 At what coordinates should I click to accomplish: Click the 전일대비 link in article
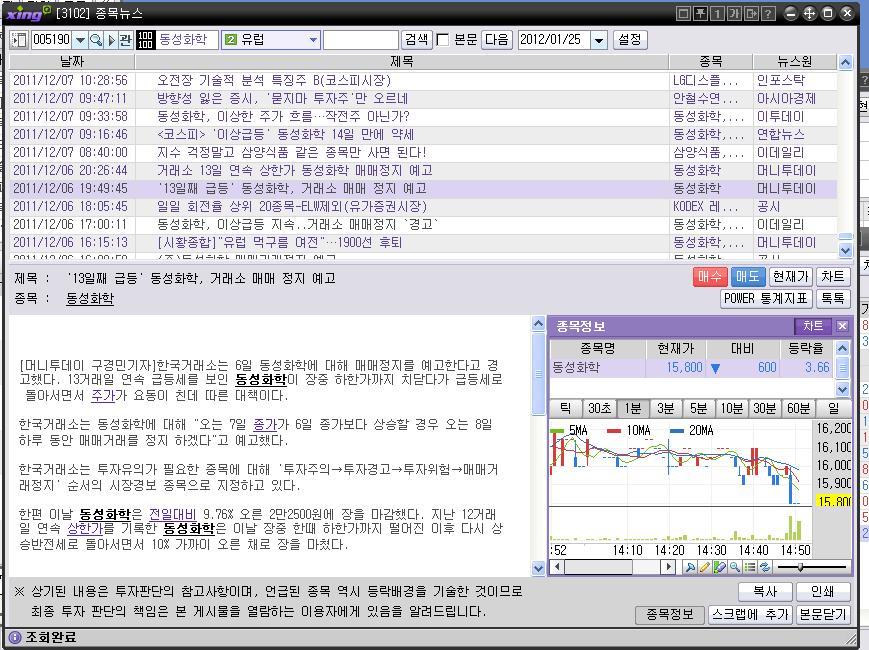[x=172, y=514]
